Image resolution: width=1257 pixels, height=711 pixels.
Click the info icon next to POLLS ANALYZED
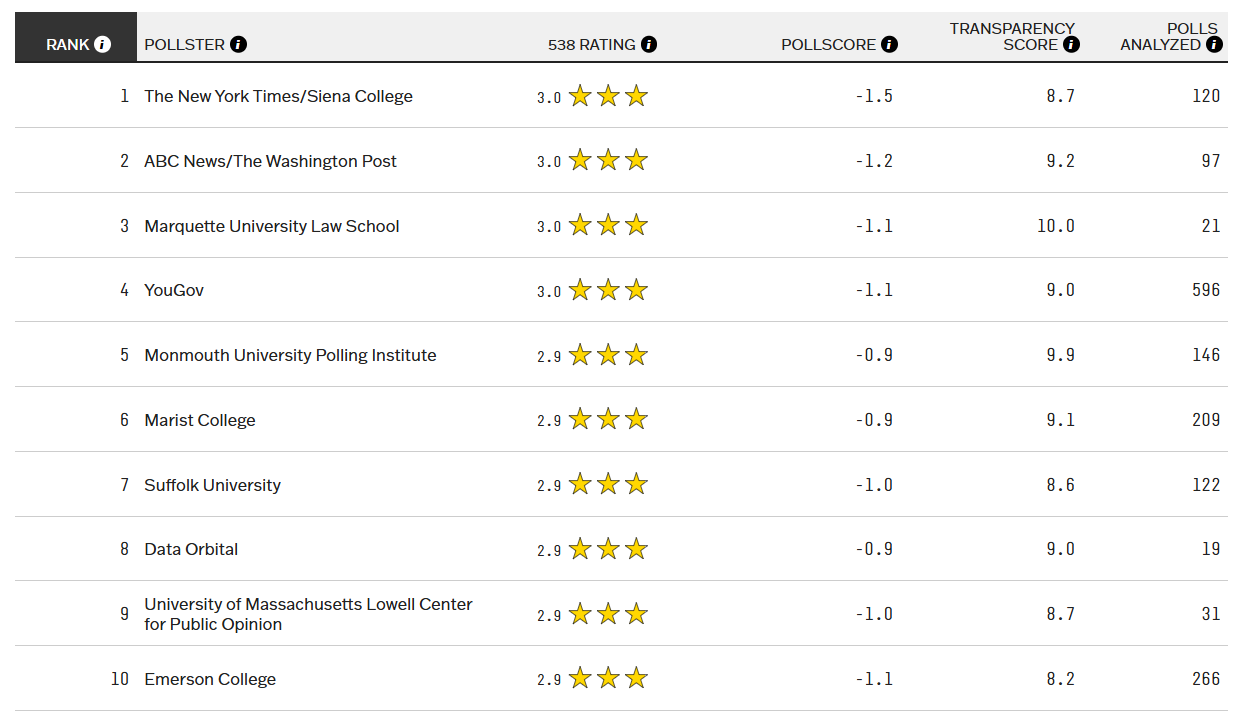pos(1214,44)
